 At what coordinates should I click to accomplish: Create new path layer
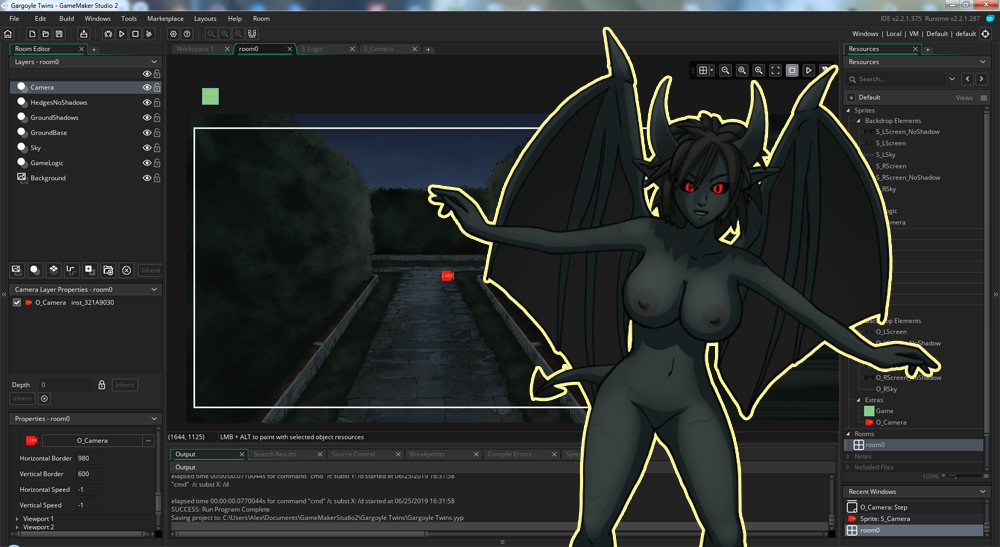point(71,270)
